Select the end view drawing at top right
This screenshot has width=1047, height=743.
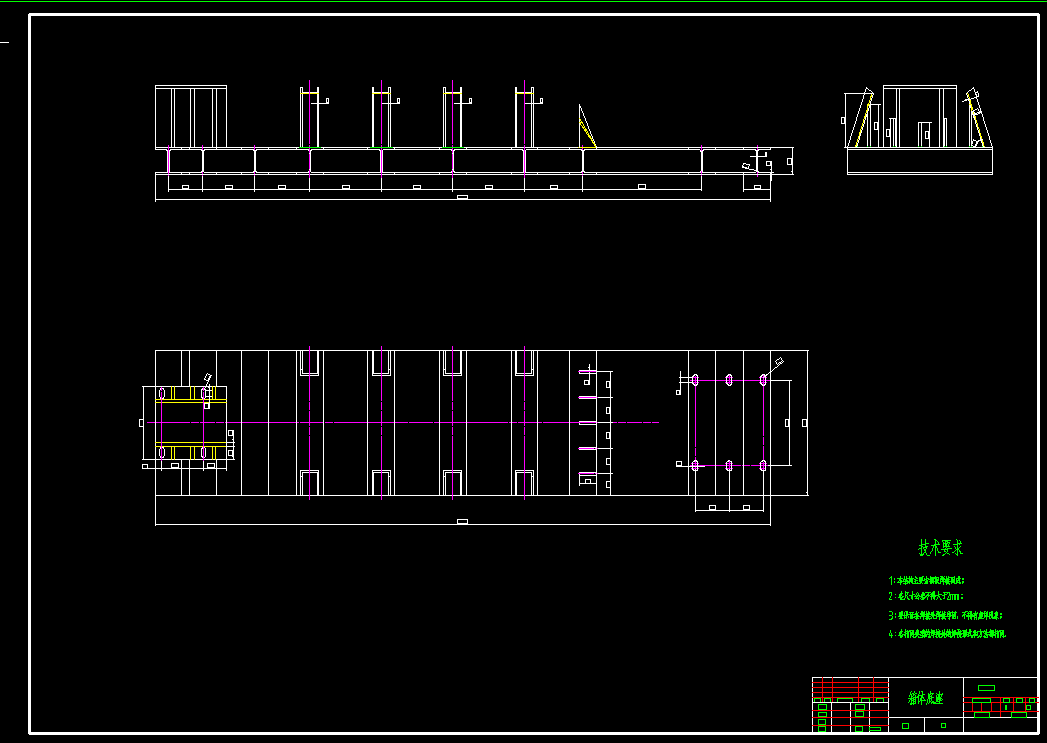pos(919,130)
